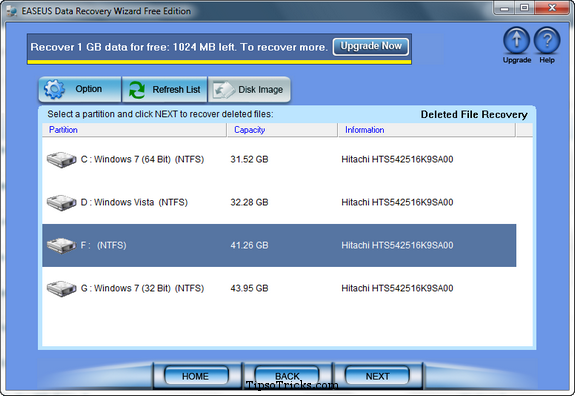
Task: Click the 'Recover 1 GB data for free' banner text
Action: pyautogui.click(x=179, y=47)
